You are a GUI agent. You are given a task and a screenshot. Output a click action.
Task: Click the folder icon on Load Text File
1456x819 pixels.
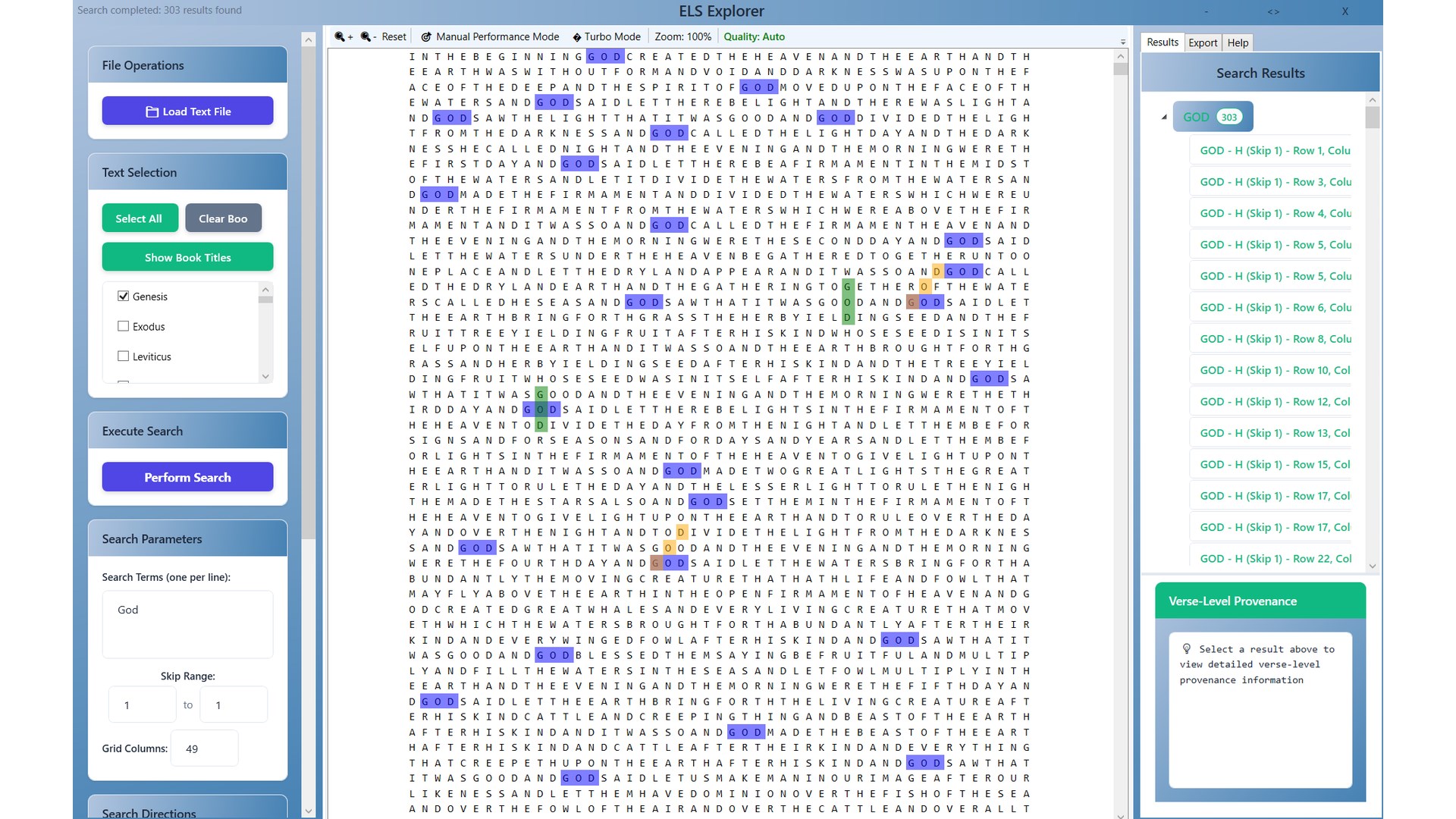152,111
